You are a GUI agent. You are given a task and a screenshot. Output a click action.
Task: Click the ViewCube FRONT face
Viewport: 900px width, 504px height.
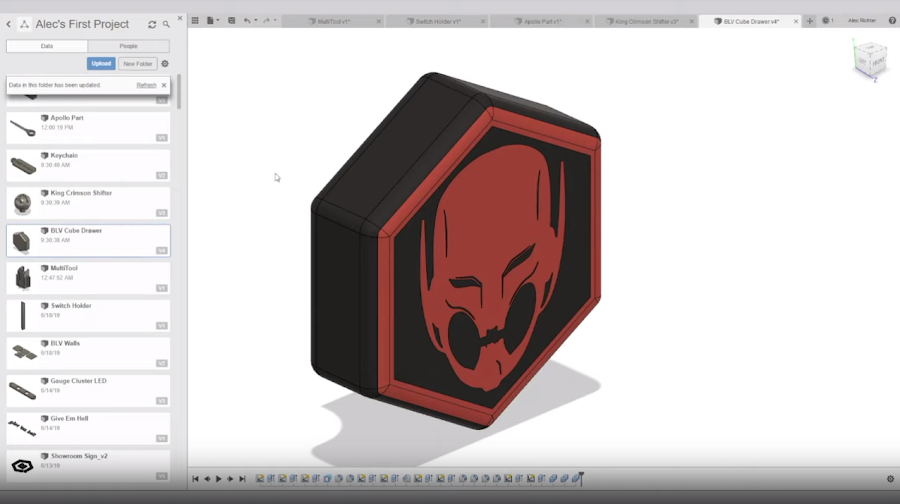[x=877, y=62]
